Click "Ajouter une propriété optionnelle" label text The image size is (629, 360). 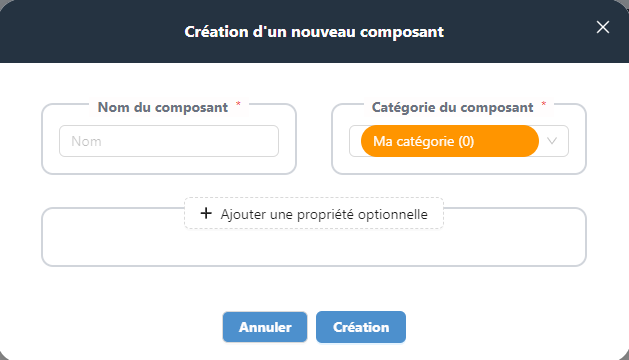(324, 214)
